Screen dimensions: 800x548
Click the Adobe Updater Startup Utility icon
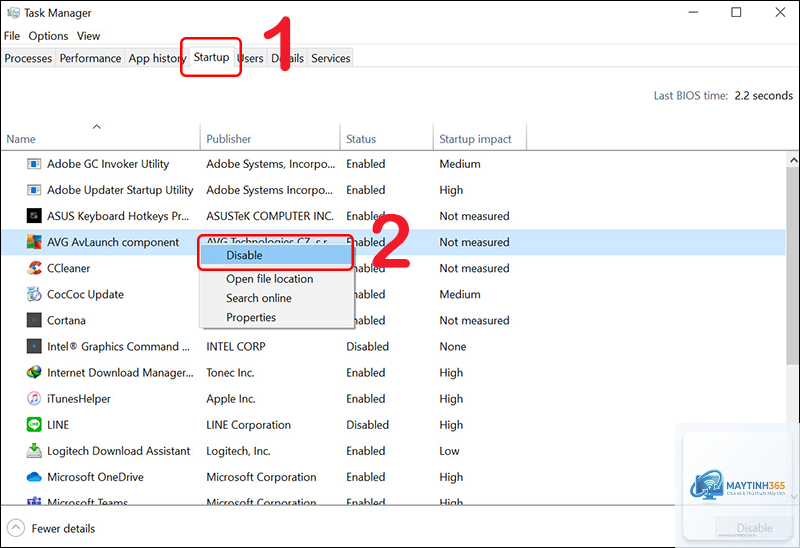click(x=34, y=190)
